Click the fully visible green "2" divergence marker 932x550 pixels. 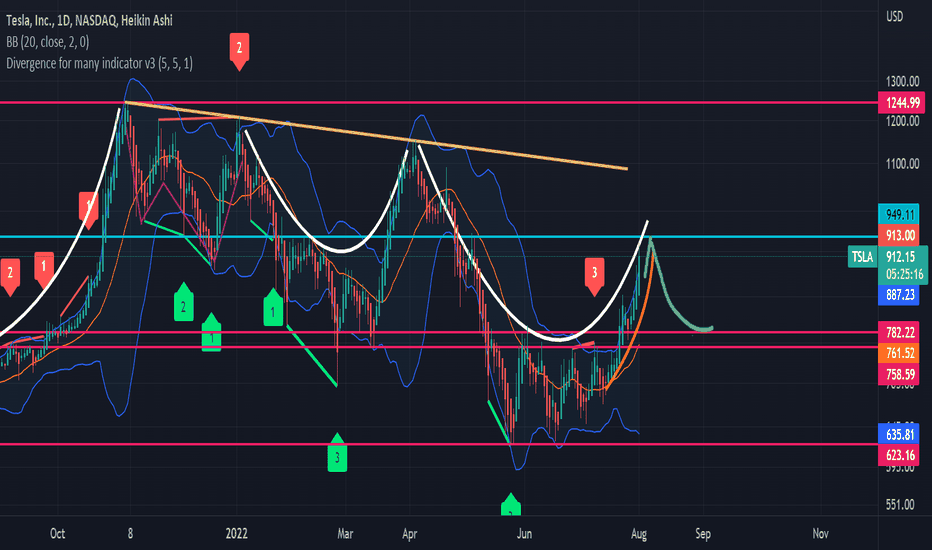click(183, 303)
